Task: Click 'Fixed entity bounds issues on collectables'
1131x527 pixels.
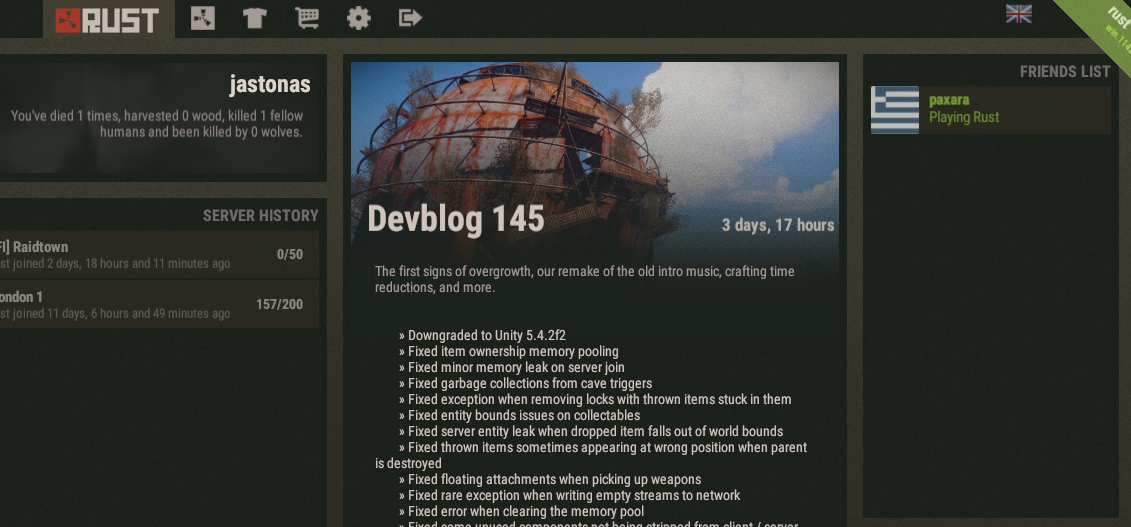Action: click(519, 415)
